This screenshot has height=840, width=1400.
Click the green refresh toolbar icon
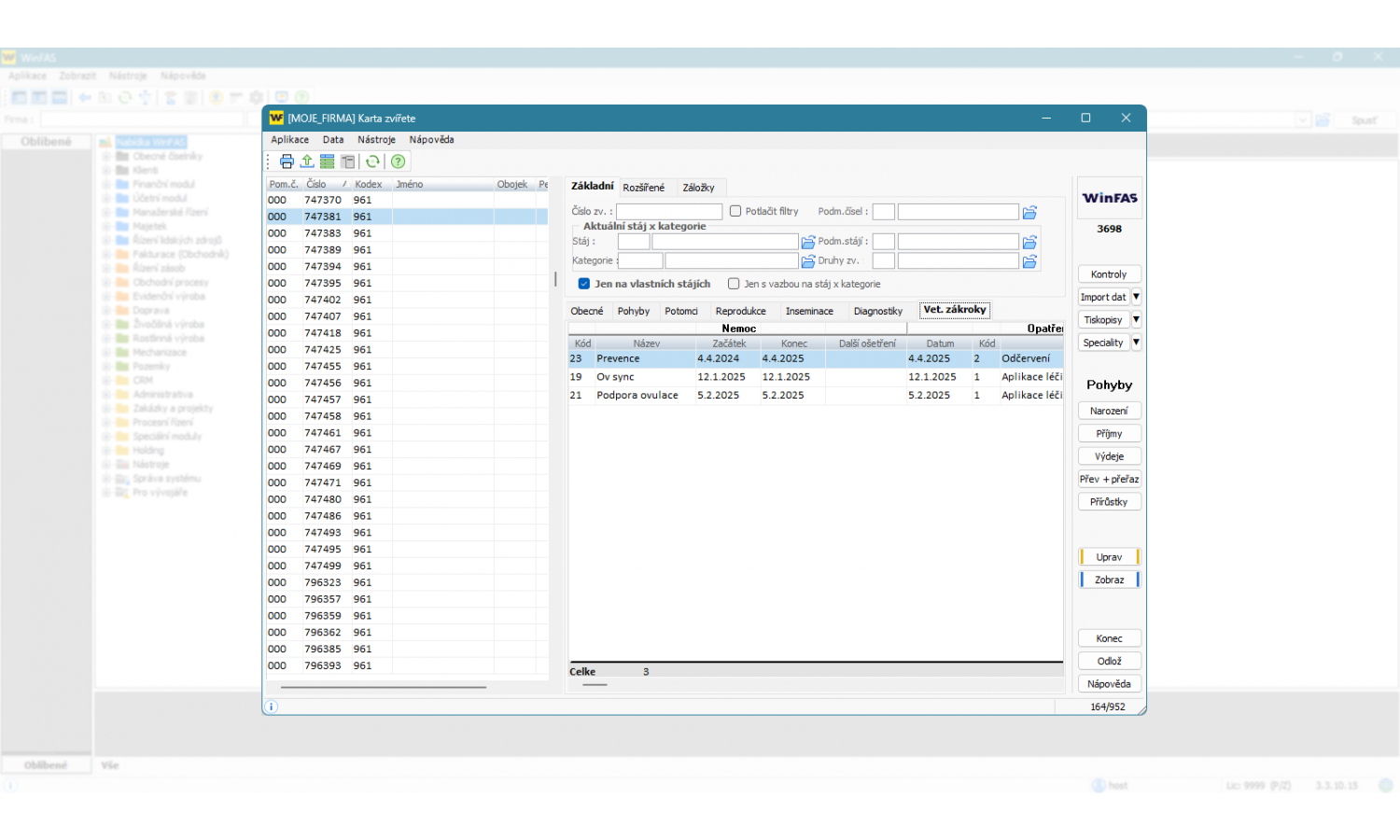click(372, 161)
